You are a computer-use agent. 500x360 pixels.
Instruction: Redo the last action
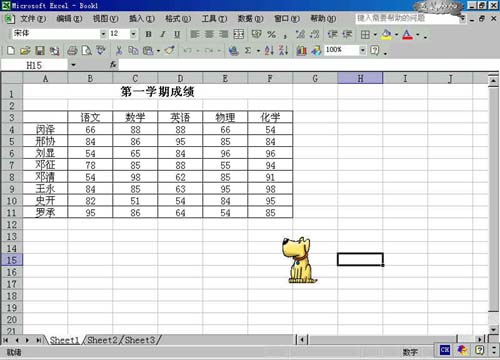(209, 51)
